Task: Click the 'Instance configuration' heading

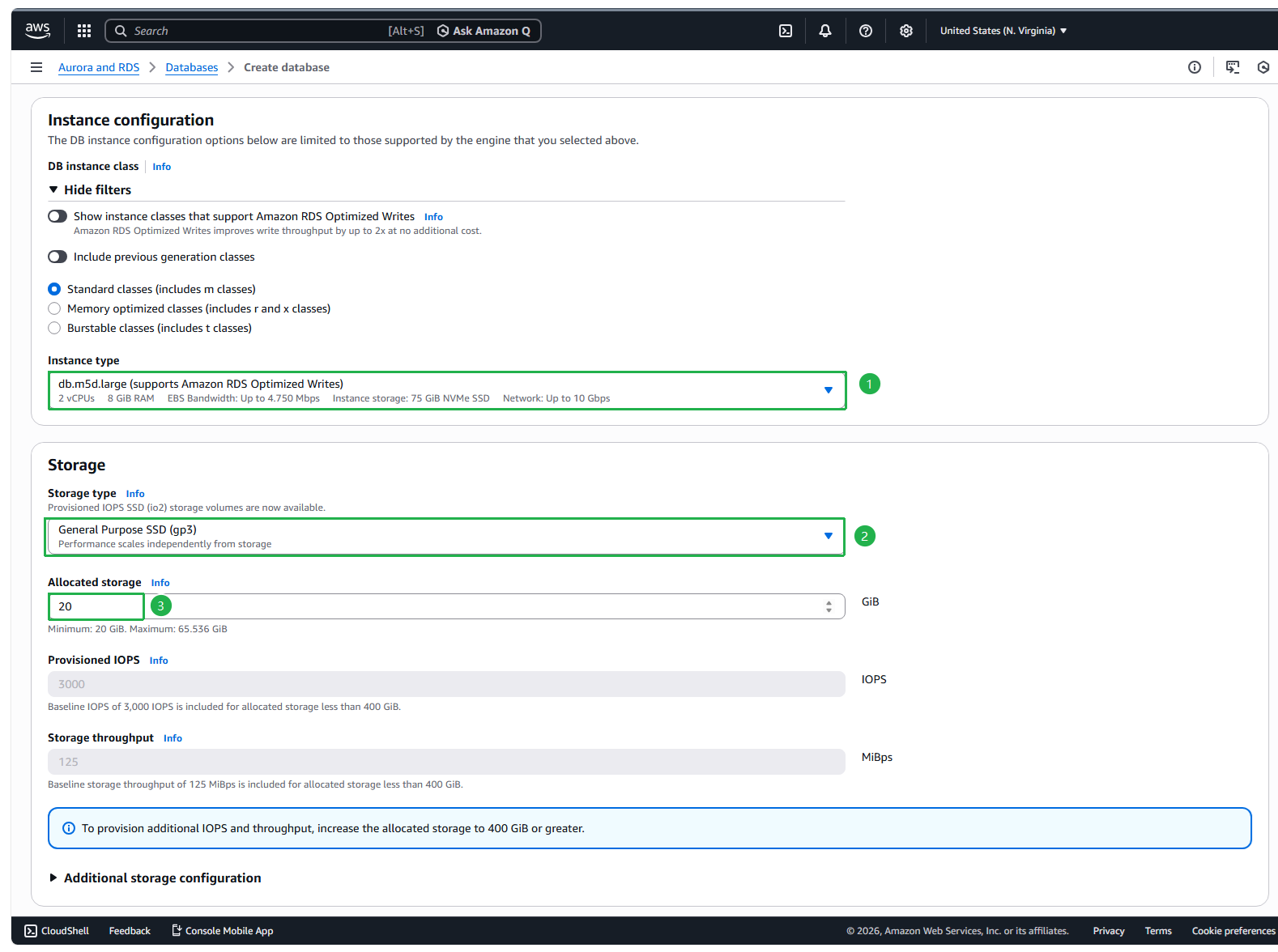Action: point(131,120)
